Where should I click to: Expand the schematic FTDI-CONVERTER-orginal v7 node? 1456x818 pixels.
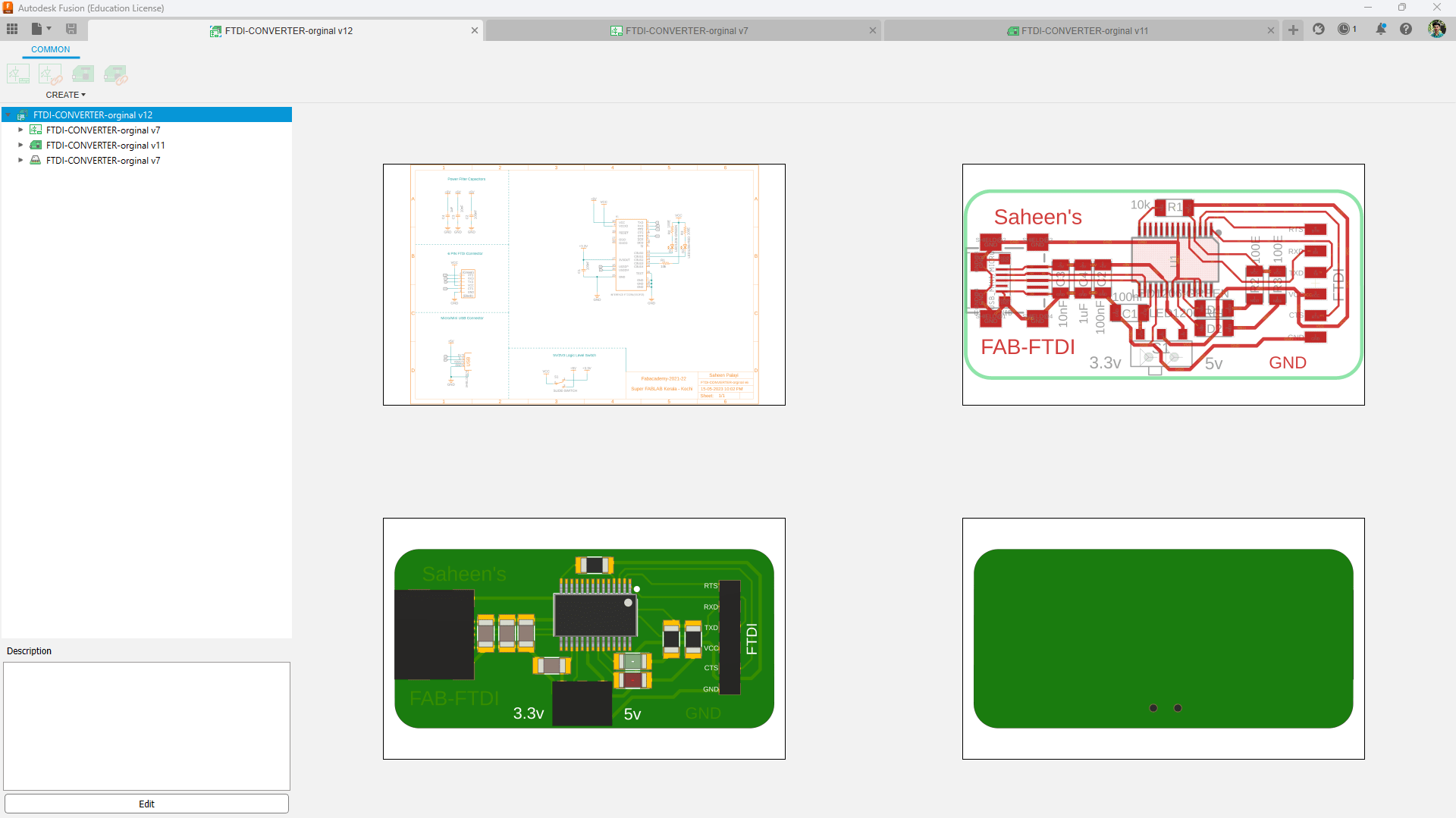20,130
